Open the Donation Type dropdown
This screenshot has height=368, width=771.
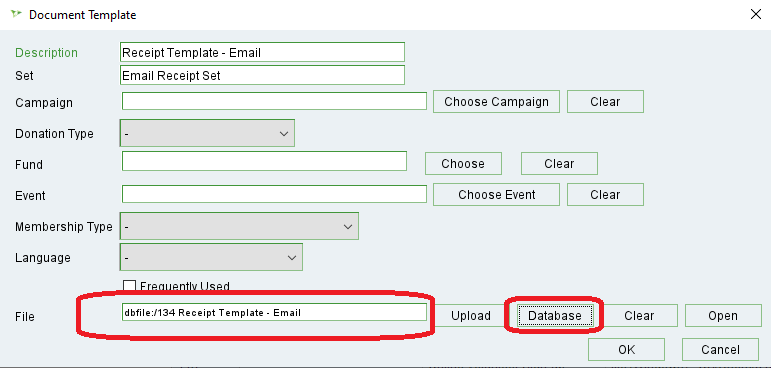coord(207,133)
